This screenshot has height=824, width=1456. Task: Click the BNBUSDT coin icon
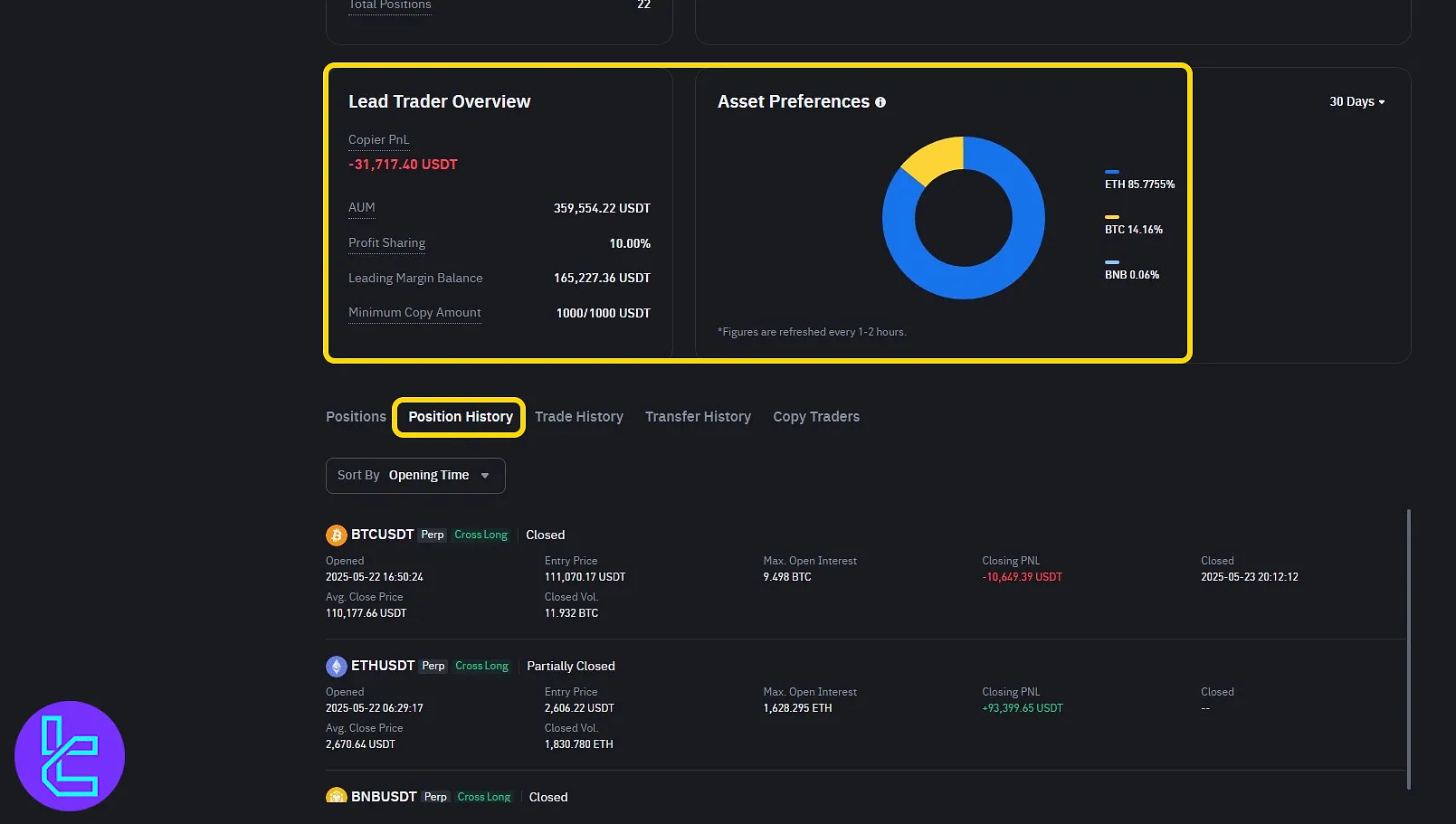(x=337, y=796)
